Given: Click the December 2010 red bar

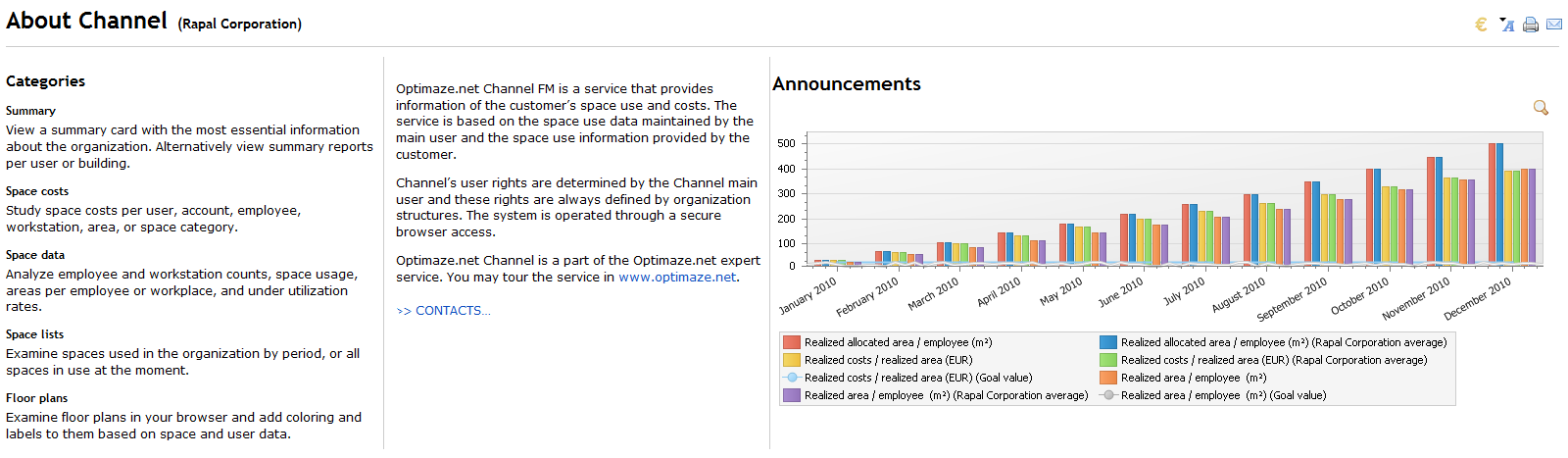Looking at the screenshot, I should point(1493,204).
